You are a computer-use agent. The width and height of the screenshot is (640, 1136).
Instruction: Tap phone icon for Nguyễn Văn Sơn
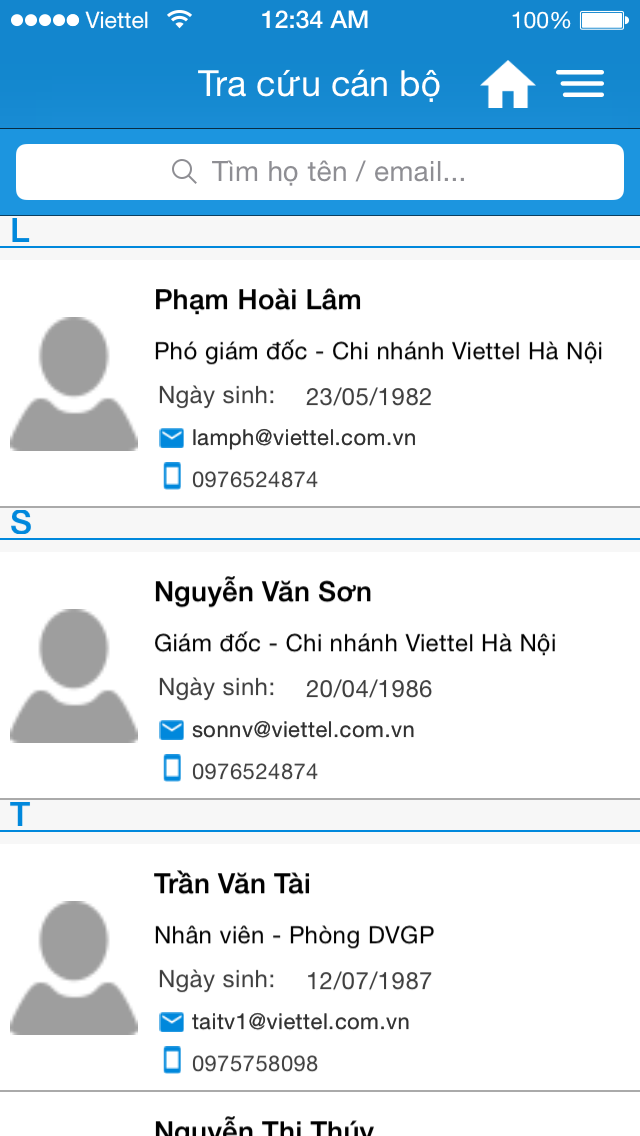coord(172,769)
